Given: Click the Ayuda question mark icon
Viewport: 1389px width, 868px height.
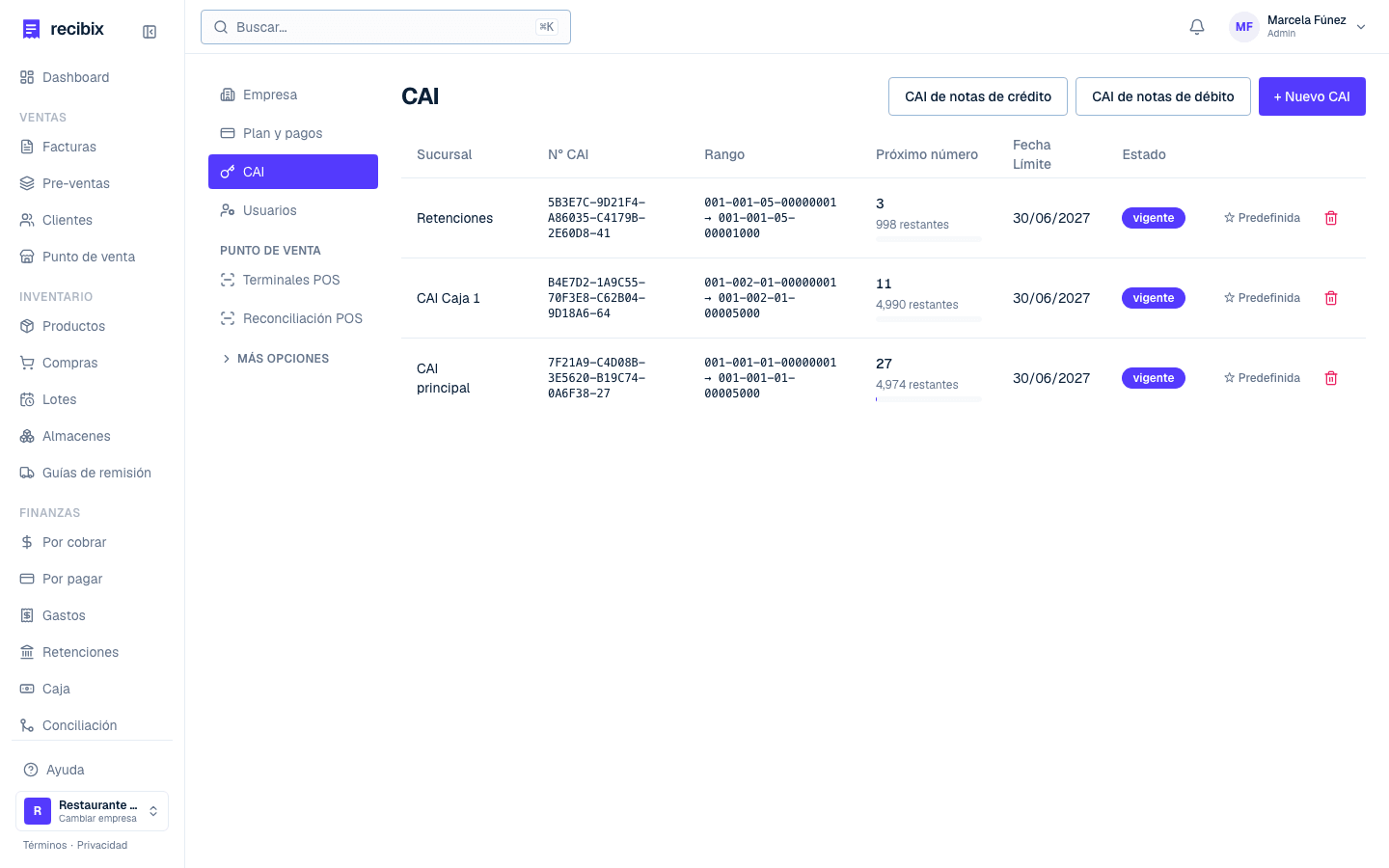Looking at the screenshot, I should pyautogui.click(x=31, y=770).
